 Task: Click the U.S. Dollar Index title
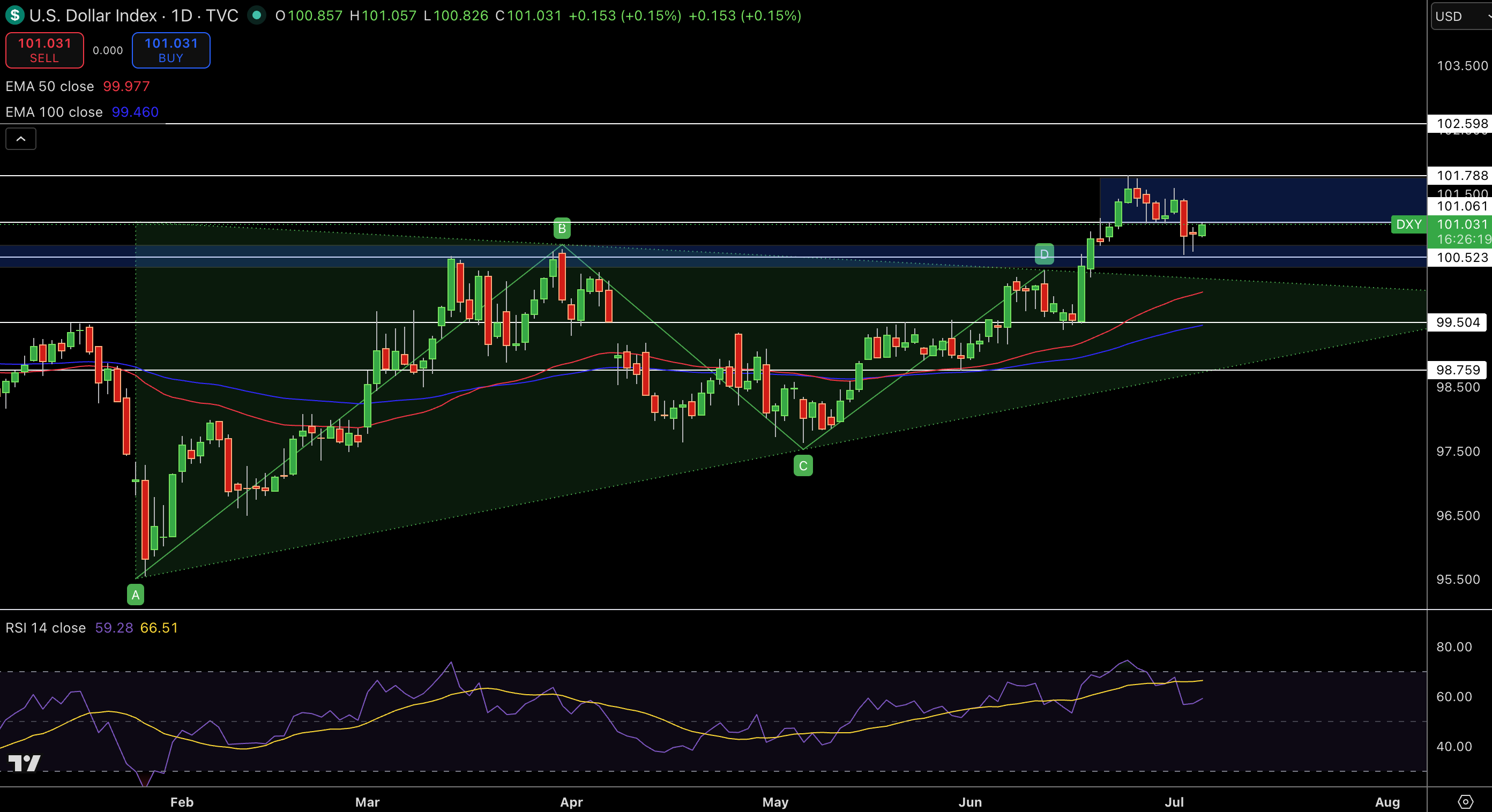coord(93,16)
